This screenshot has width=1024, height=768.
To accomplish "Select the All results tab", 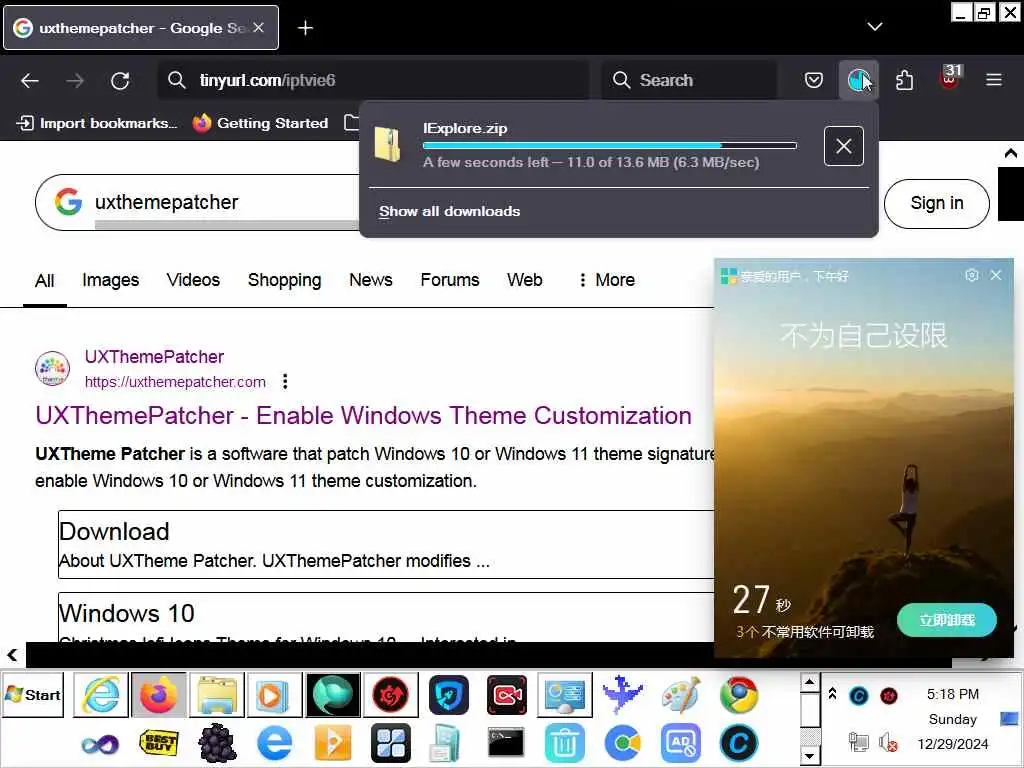I will pyautogui.click(x=44, y=281).
